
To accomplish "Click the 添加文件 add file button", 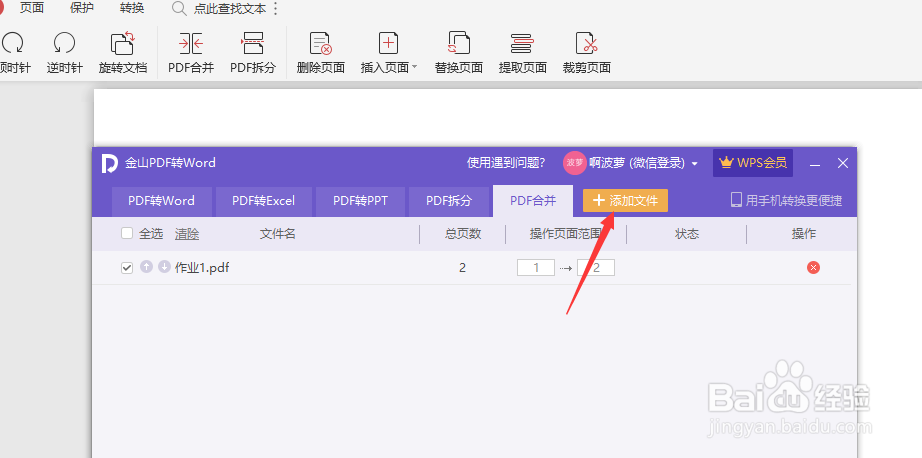I will coord(625,200).
